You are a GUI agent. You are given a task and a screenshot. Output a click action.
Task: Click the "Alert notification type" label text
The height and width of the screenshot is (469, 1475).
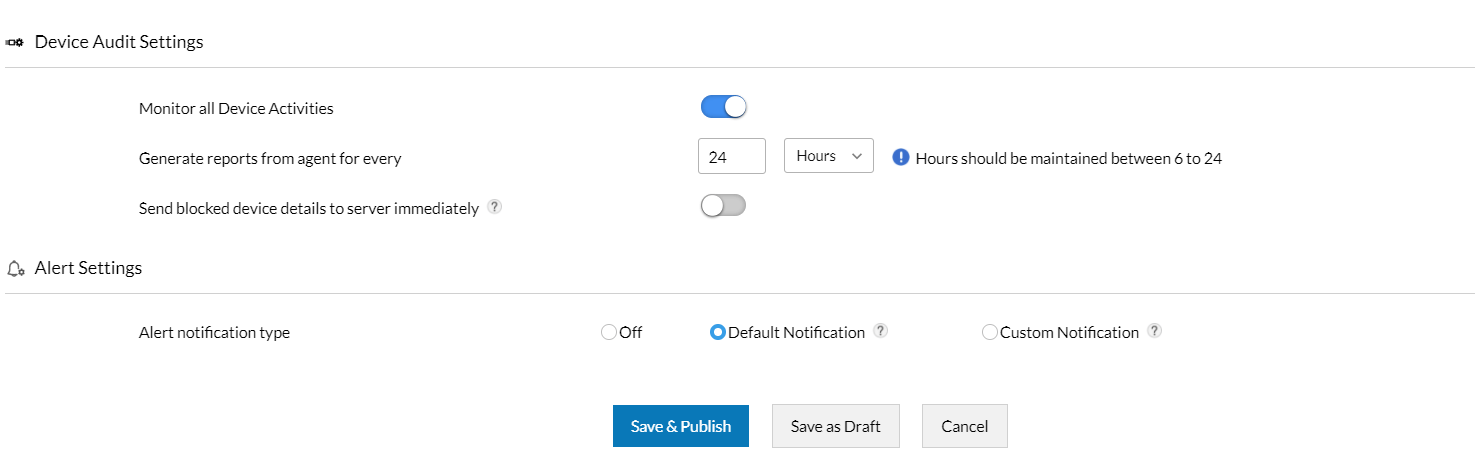pos(214,333)
